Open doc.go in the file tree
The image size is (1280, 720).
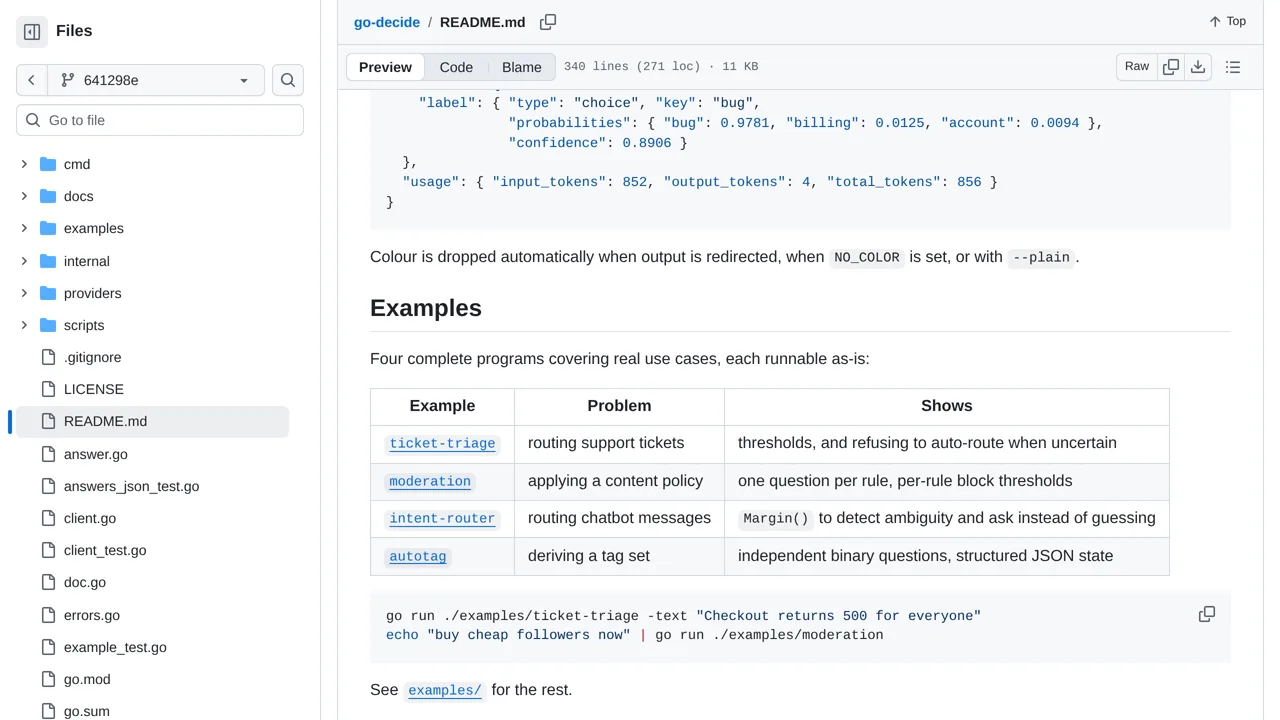(85, 582)
